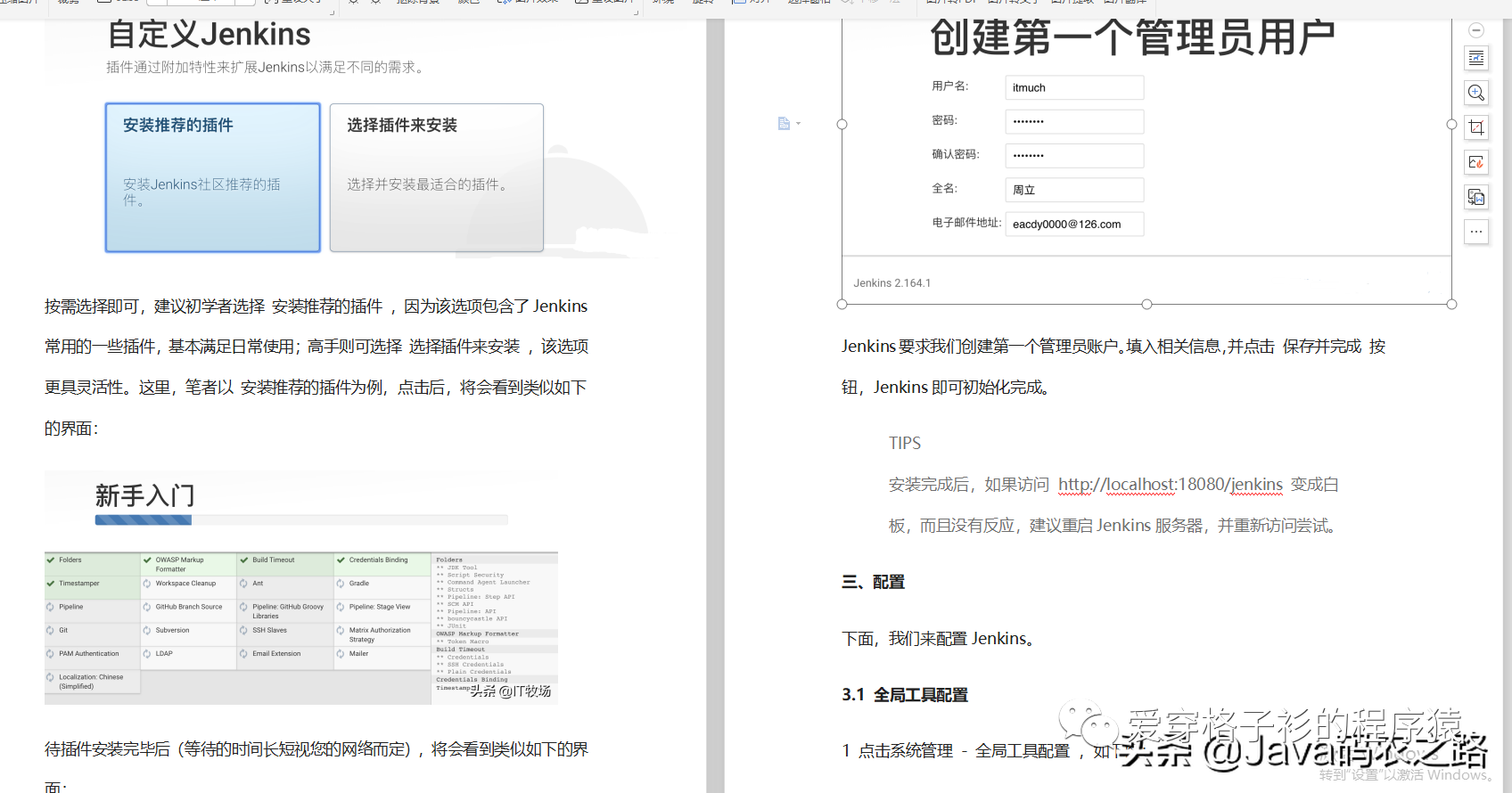Click the 'Credentials Binding' plugin entry
1512x793 pixels.
point(382,563)
